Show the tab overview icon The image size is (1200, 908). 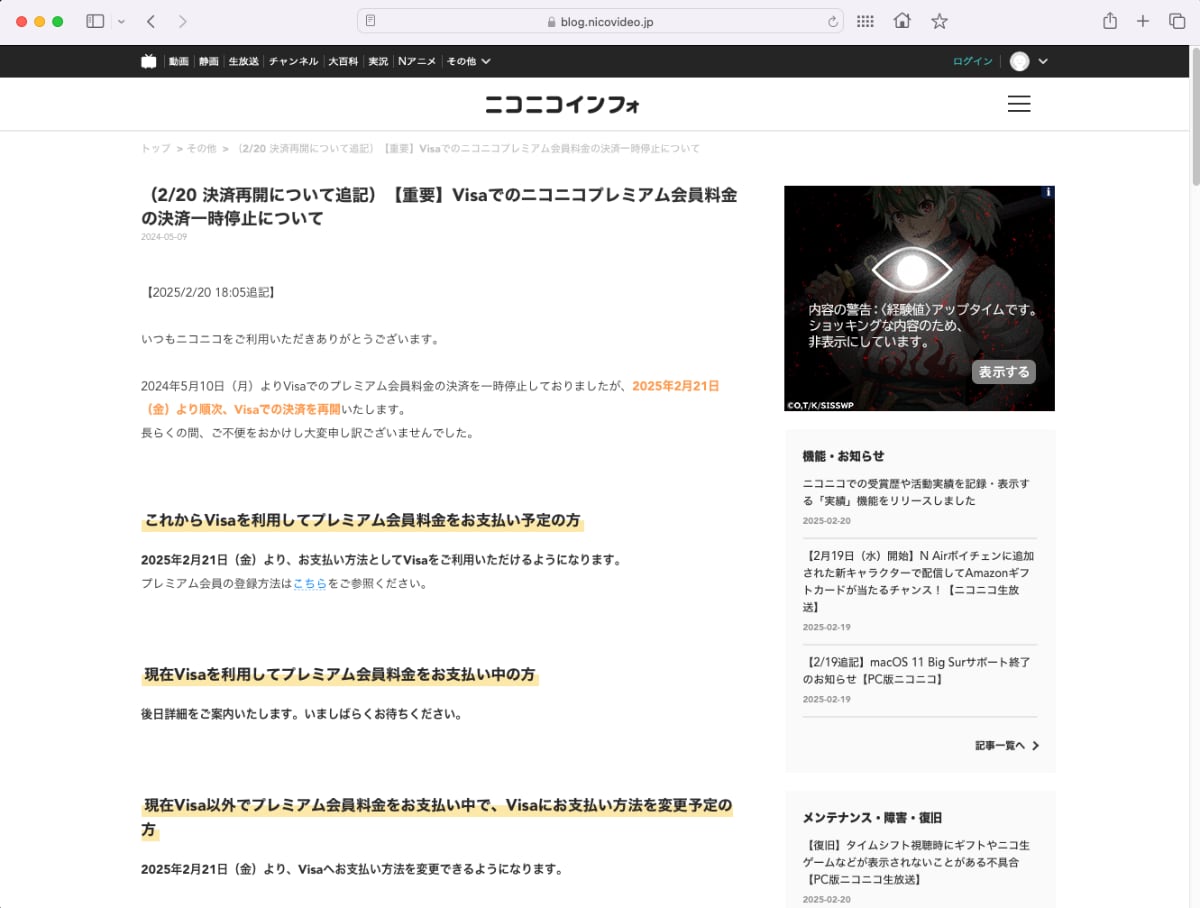(x=1176, y=21)
